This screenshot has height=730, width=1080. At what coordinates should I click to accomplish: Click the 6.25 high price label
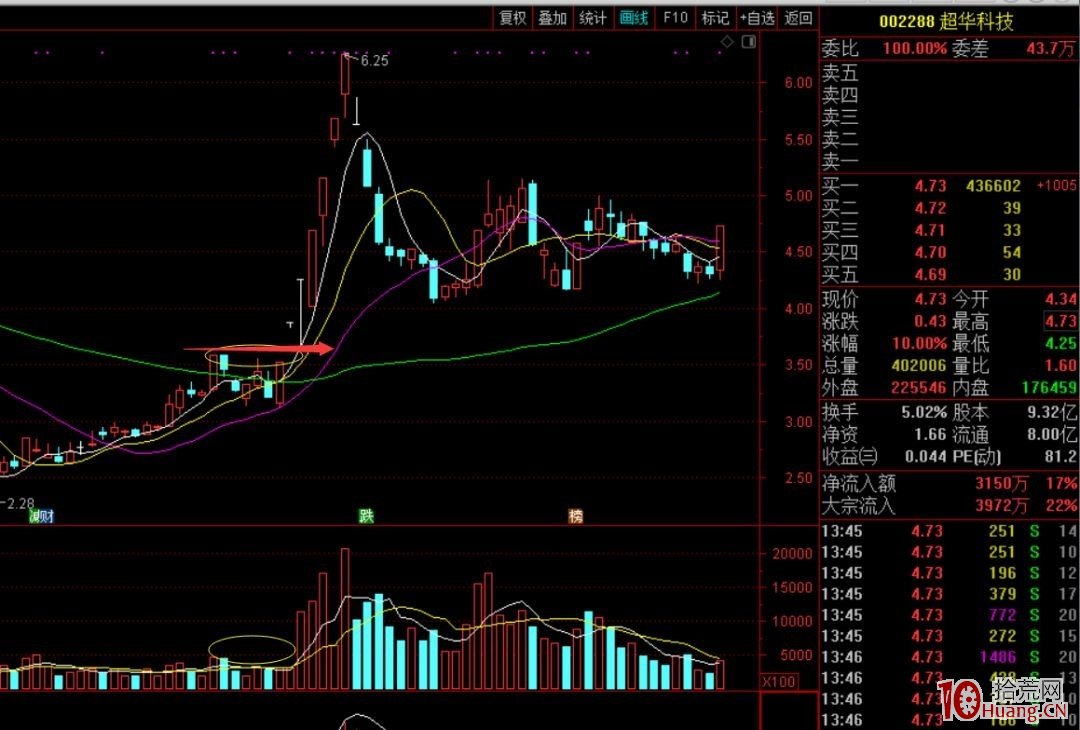(x=375, y=61)
